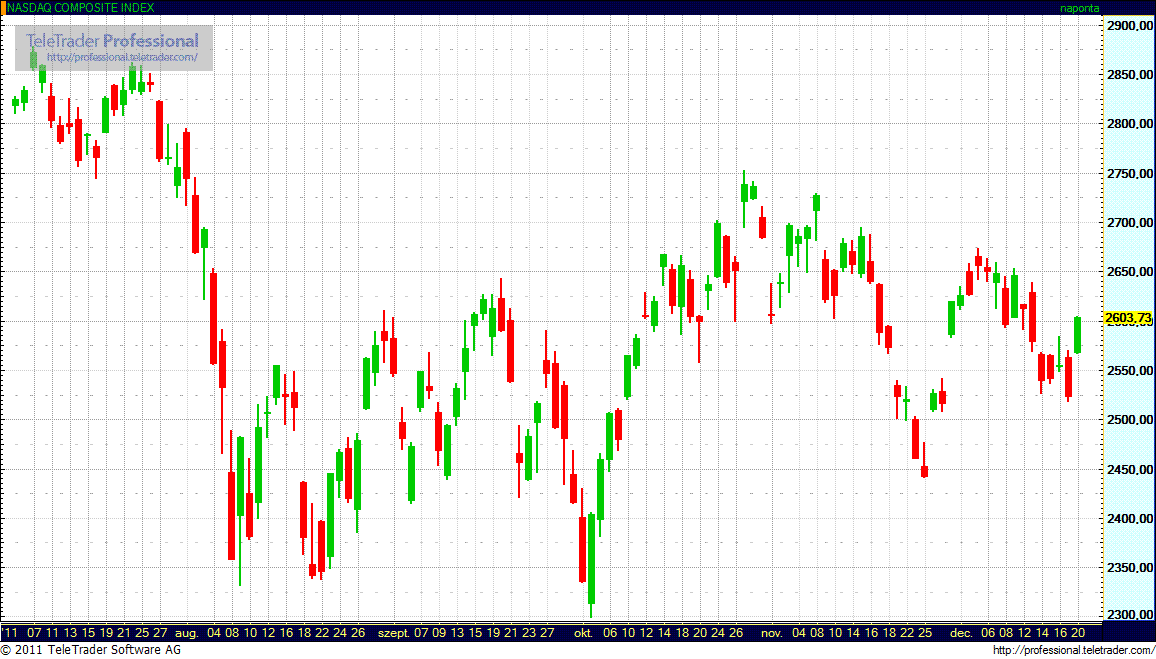Viewport: 1156px width, 659px height.
Task: Select the 2750,00 price level label
Action: (x=1129, y=173)
